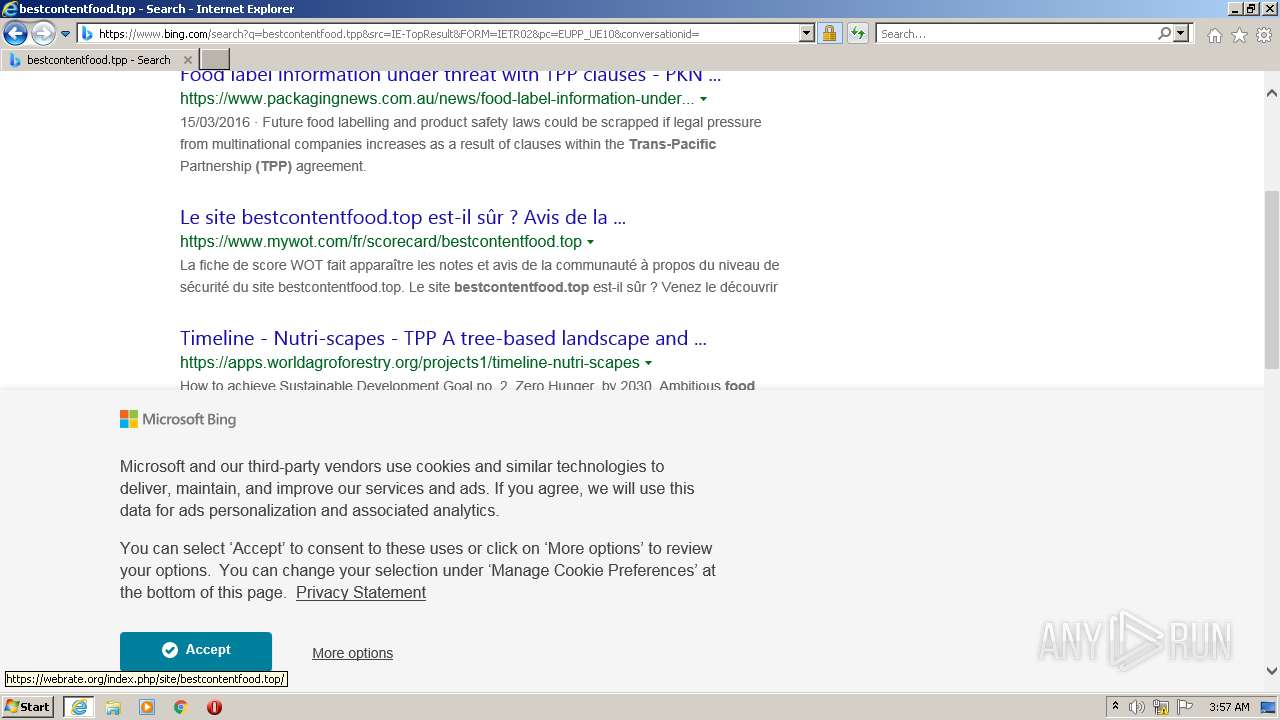The image size is (1280, 720).
Task: Open the Action Center flag icon
Action: coord(1183,707)
